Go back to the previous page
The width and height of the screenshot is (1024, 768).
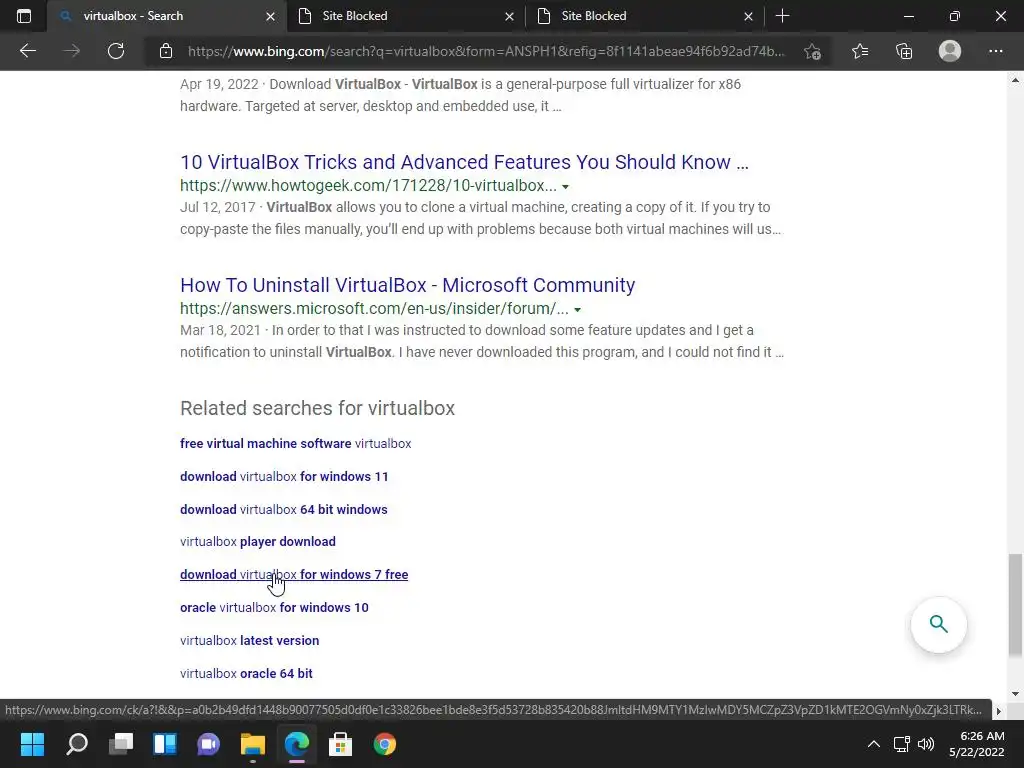point(27,51)
